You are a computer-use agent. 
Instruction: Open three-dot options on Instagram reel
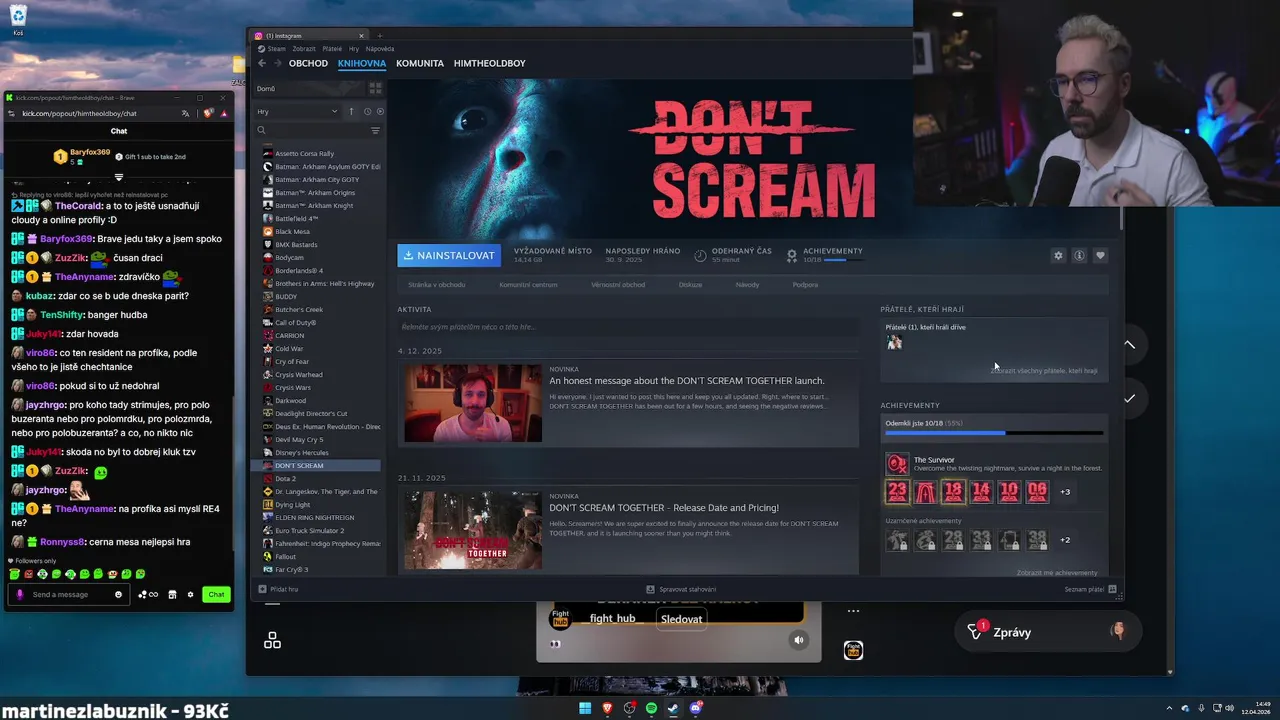853,611
